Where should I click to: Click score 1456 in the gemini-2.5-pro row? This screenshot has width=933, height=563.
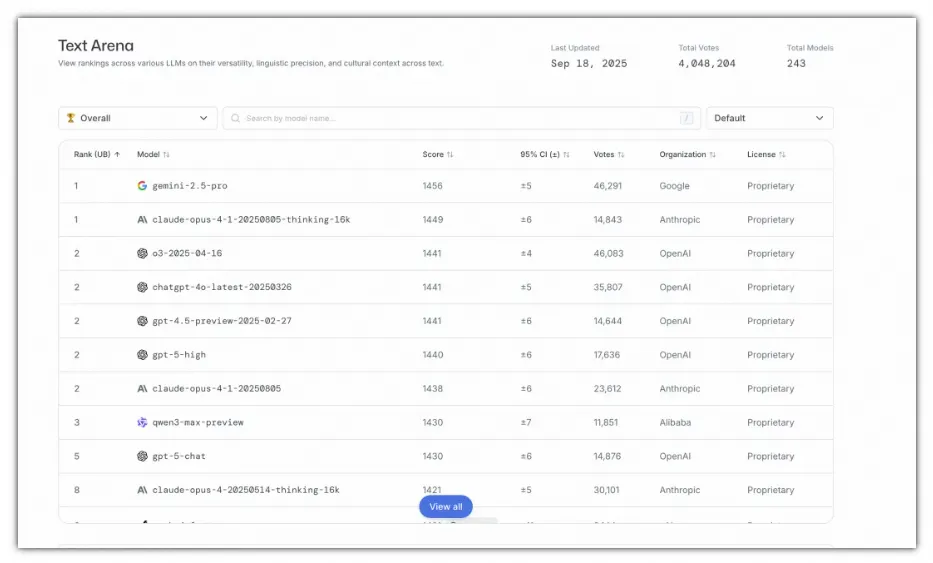tap(433, 186)
